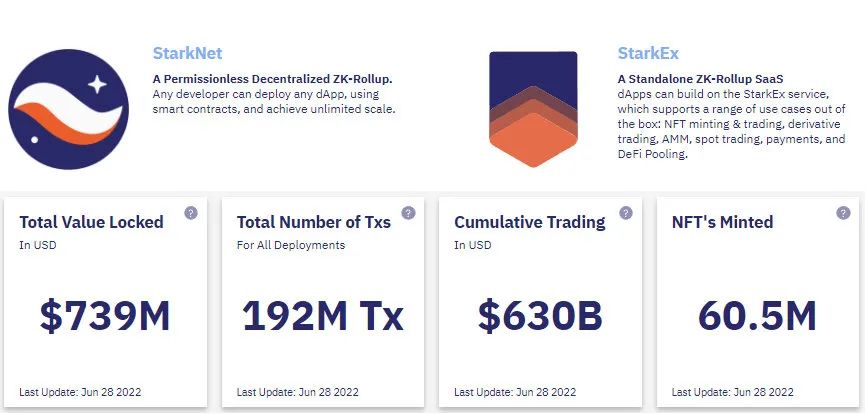Click the Total Value Locked title
The width and height of the screenshot is (865, 414).
point(92,222)
